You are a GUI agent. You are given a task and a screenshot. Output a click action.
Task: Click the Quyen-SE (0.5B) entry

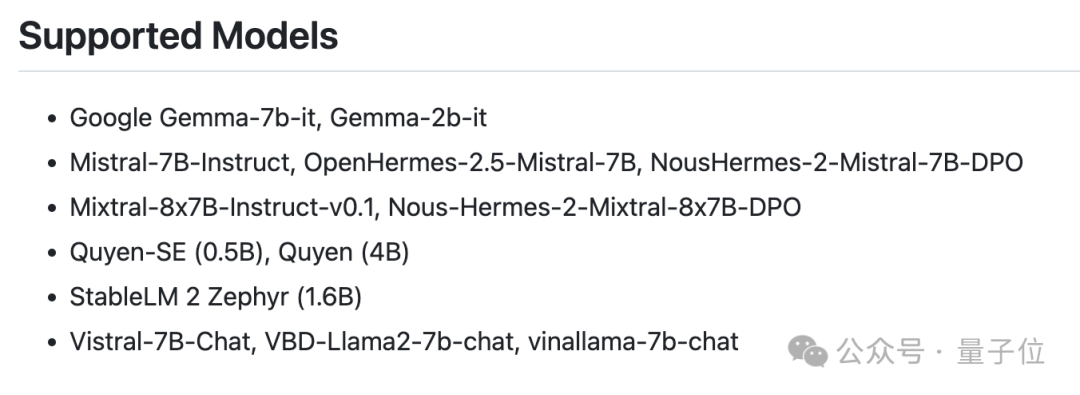pyautogui.click(x=167, y=252)
